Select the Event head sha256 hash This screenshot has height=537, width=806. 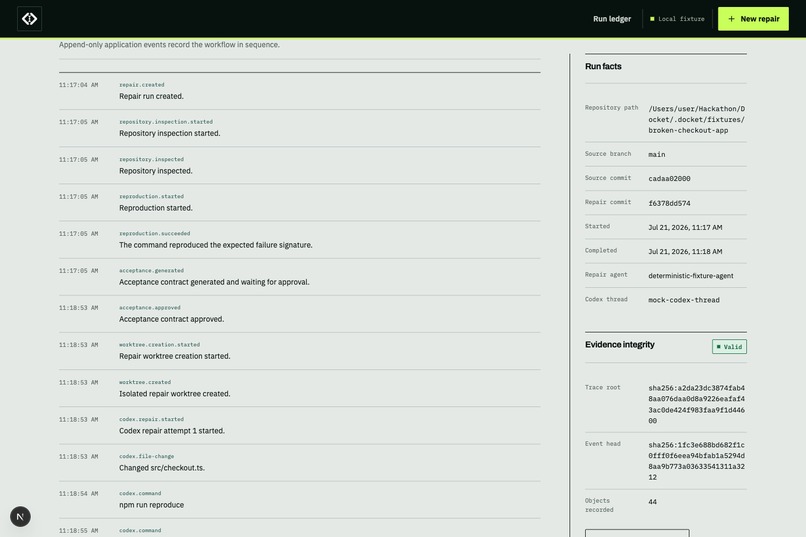[697, 461]
